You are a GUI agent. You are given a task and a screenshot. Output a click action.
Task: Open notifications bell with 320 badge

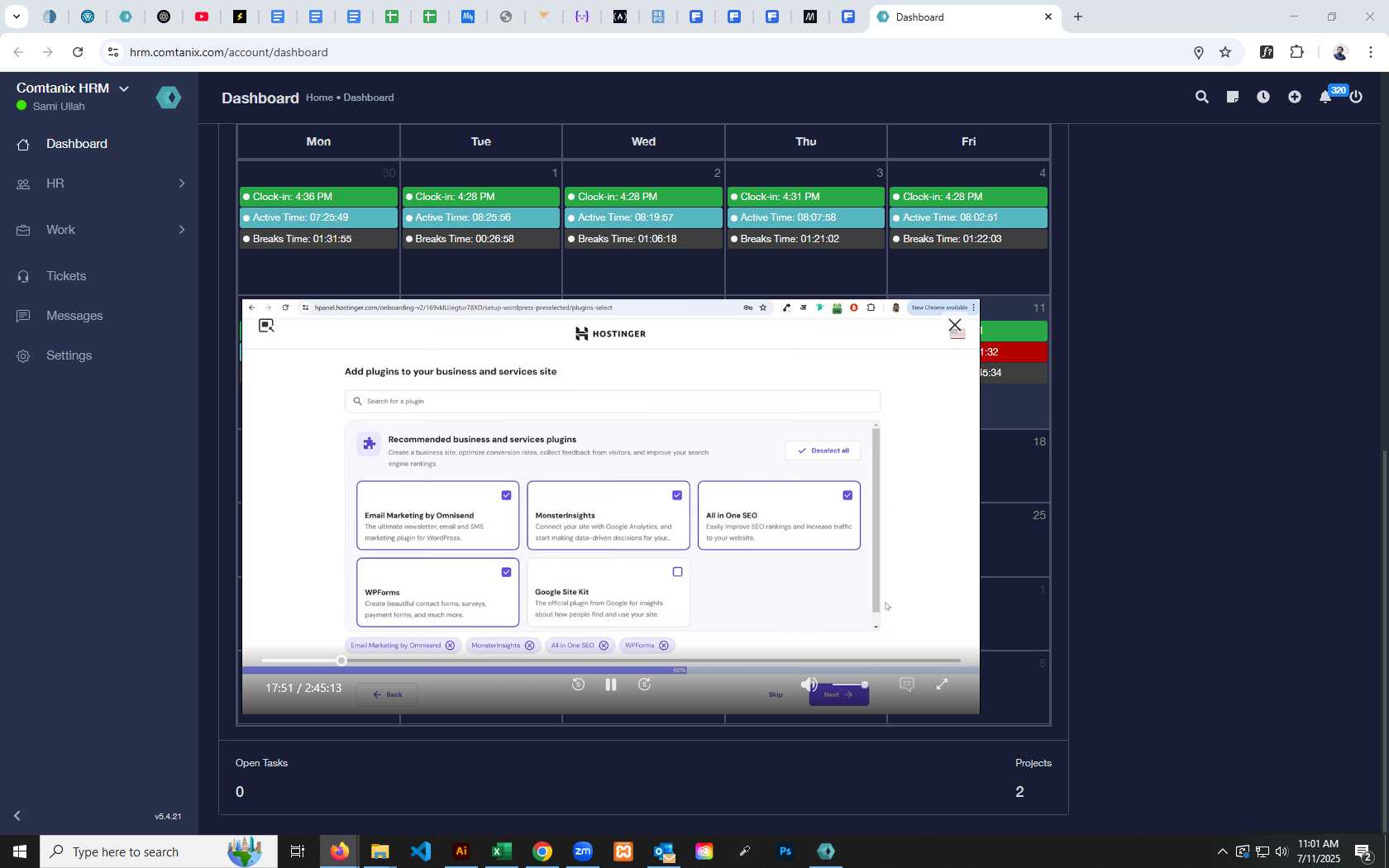(x=1325, y=98)
